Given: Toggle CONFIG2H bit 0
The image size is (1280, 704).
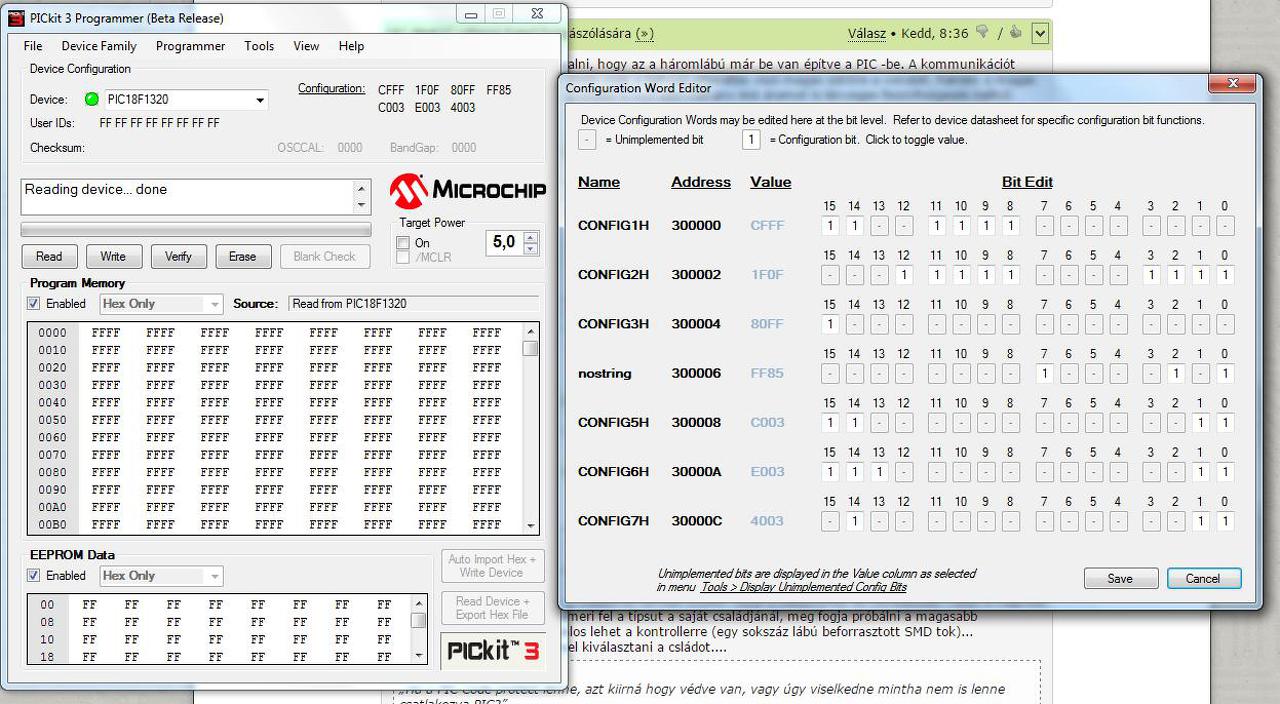Looking at the screenshot, I should (1225, 275).
